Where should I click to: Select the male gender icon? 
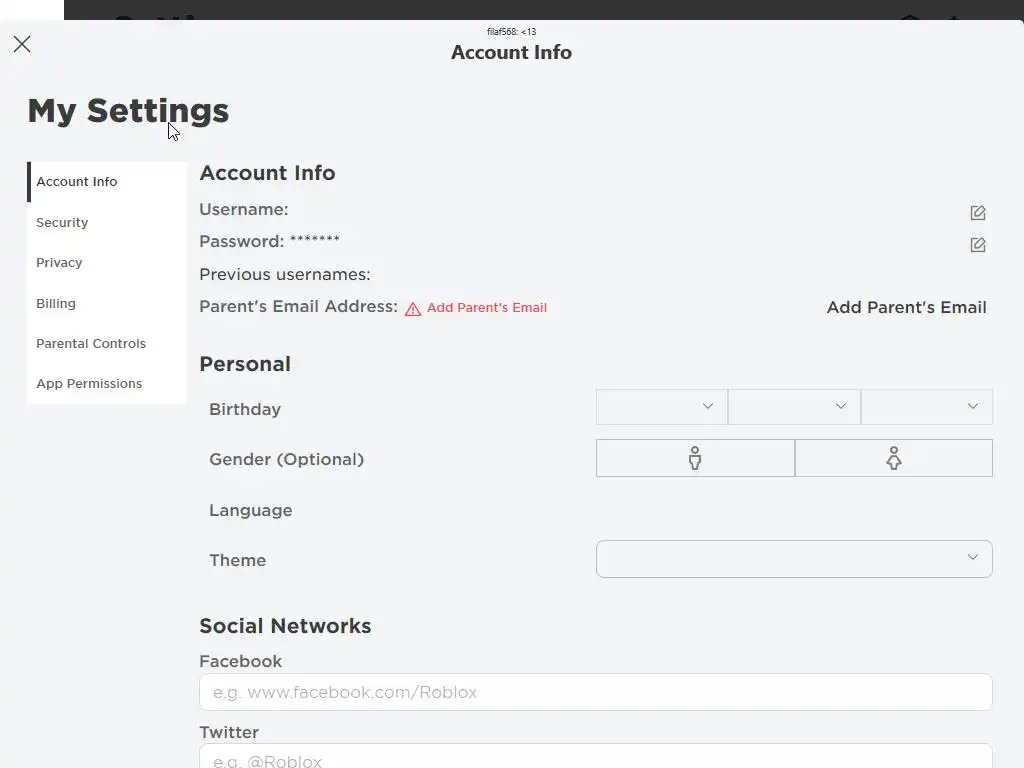(x=695, y=458)
